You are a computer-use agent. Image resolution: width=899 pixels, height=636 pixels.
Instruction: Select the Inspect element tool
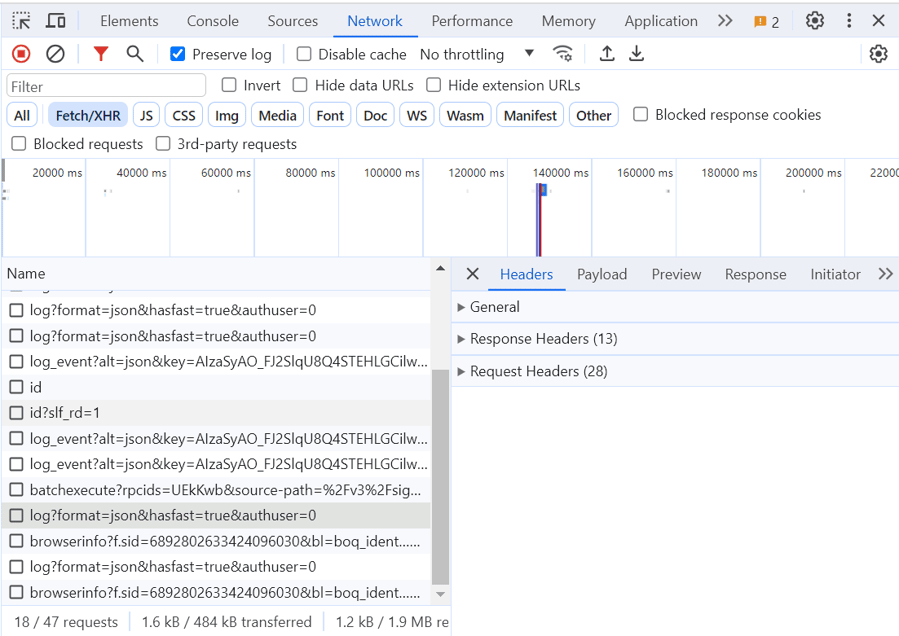click(x=20, y=20)
